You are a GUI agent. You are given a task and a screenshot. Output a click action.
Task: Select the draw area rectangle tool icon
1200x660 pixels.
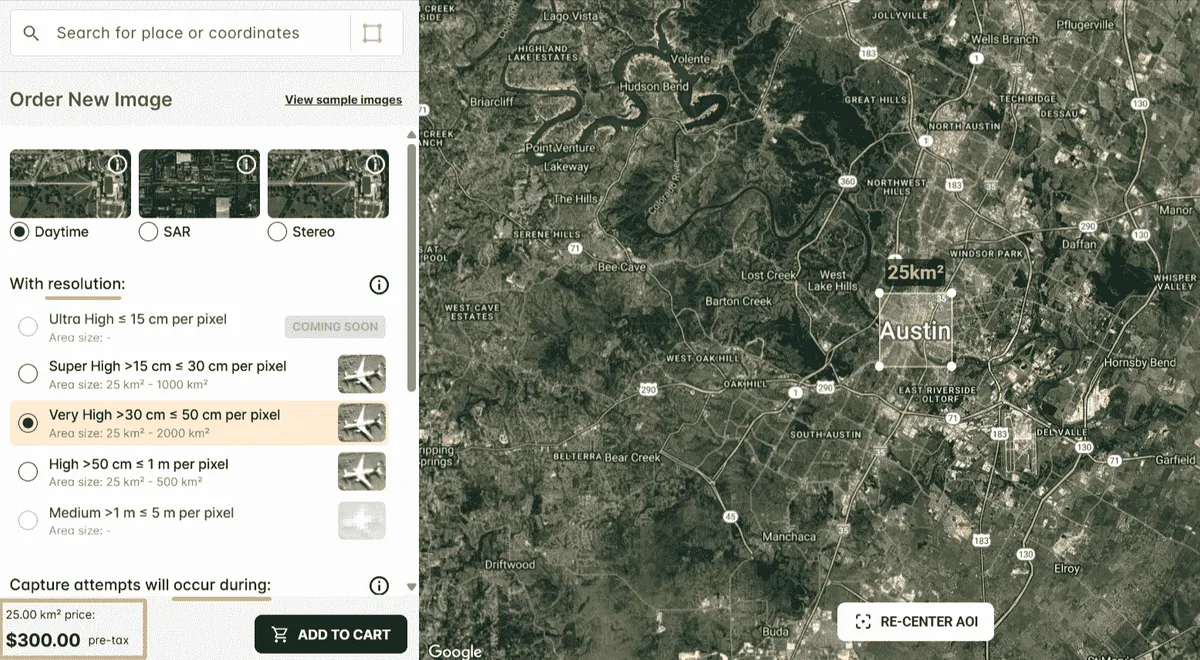(372, 33)
